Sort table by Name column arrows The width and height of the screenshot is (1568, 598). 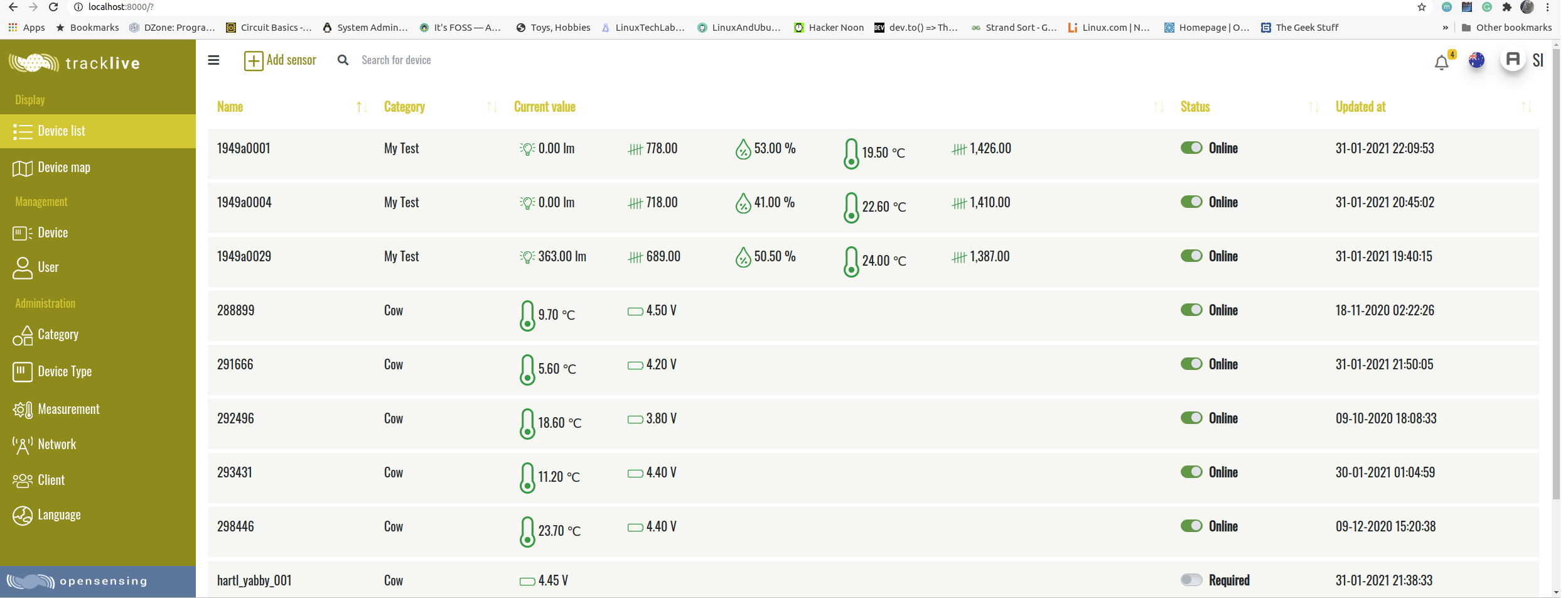[362, 107]
